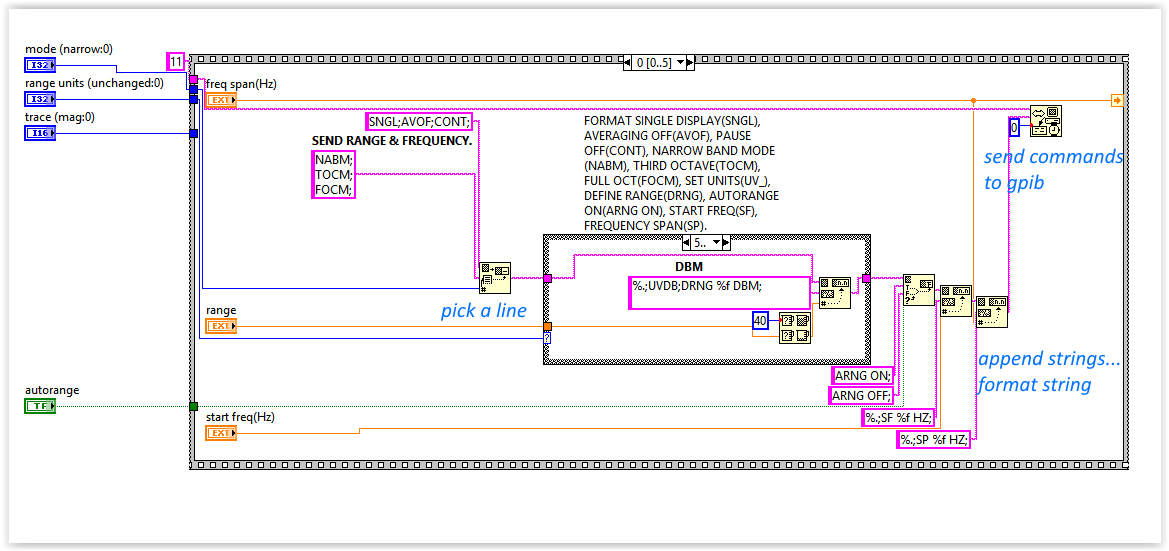The width and height of the screenshot is (1169, 551).
Task: Click the 'autorange' terminal label
Action: coord(52,390)
